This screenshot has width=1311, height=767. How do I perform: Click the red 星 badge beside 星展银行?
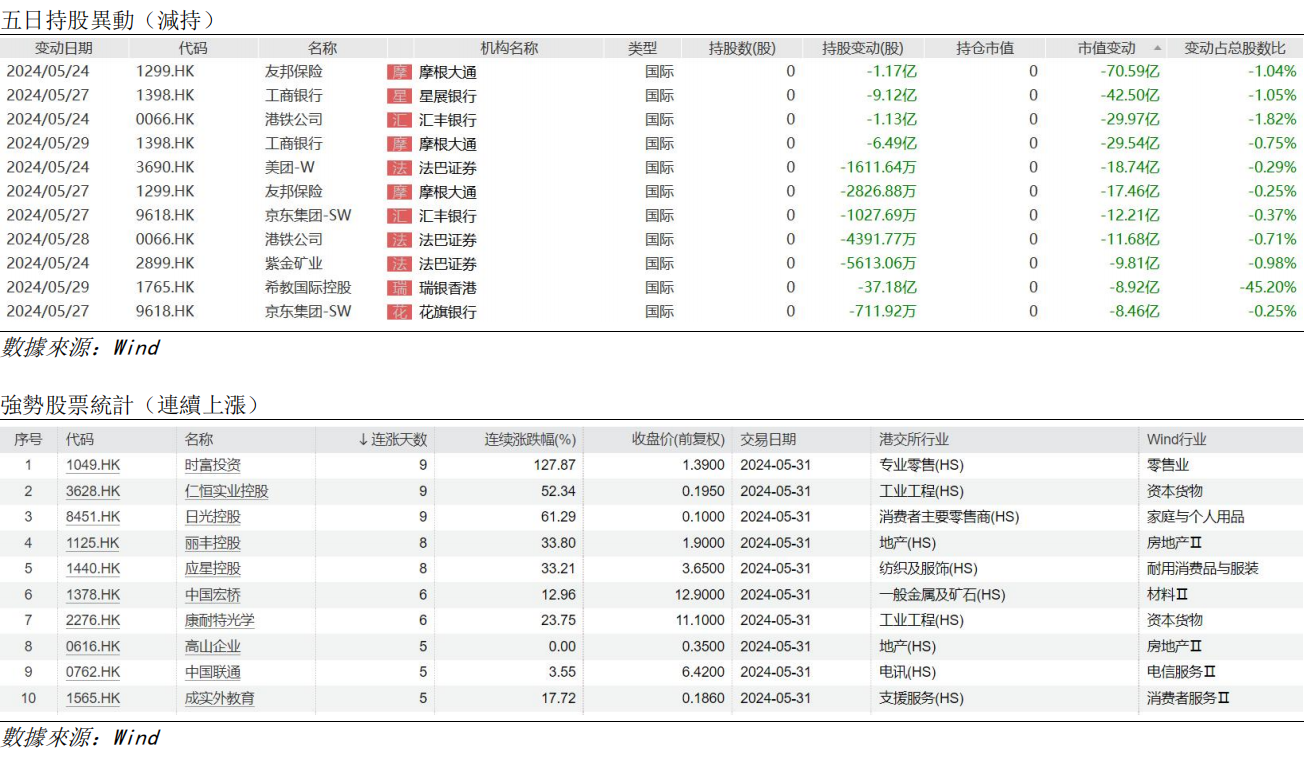pos(399,96)
